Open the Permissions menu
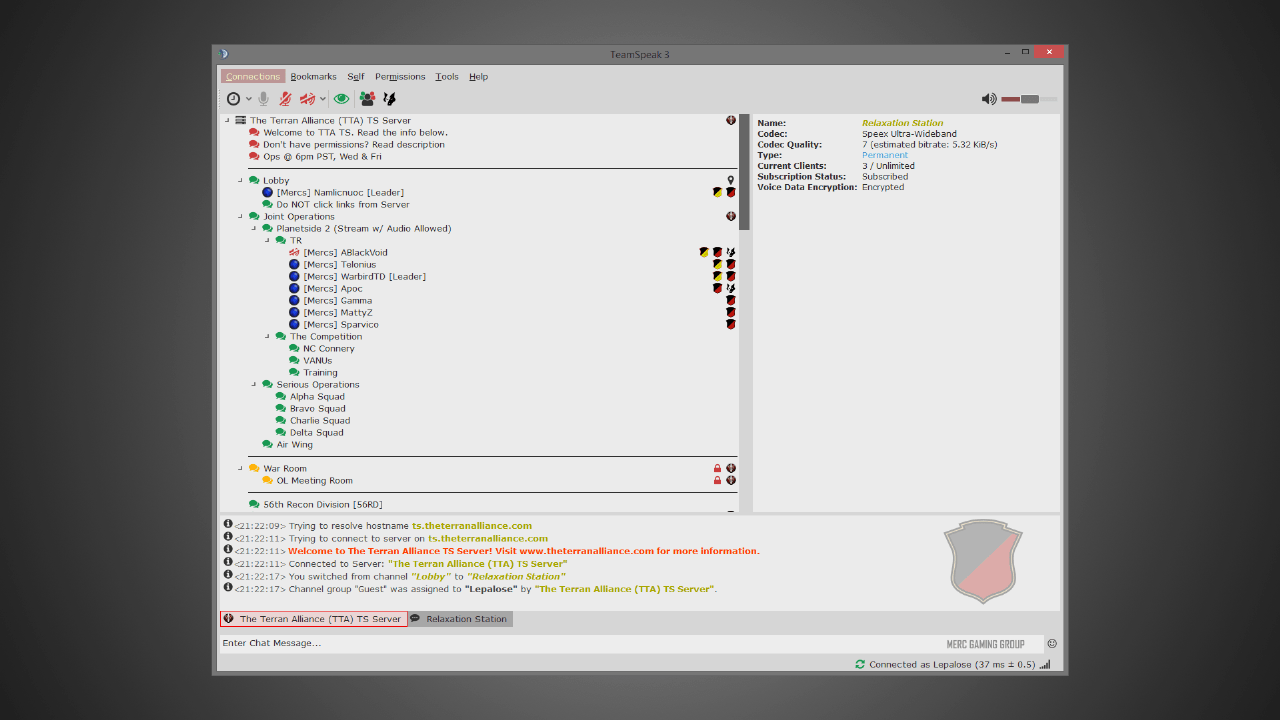The image size is (1280, 720). pos(400,76)
